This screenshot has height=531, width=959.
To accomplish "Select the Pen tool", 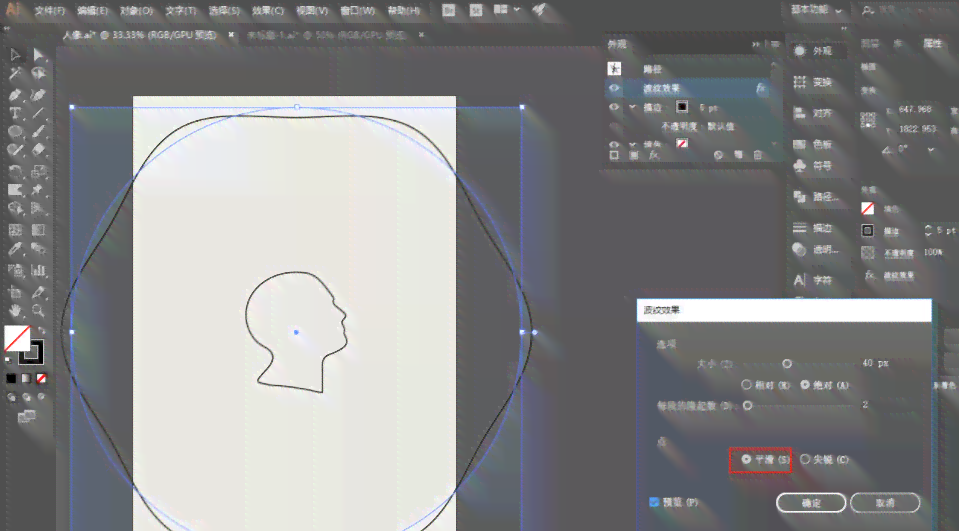I will pos(15,95).
